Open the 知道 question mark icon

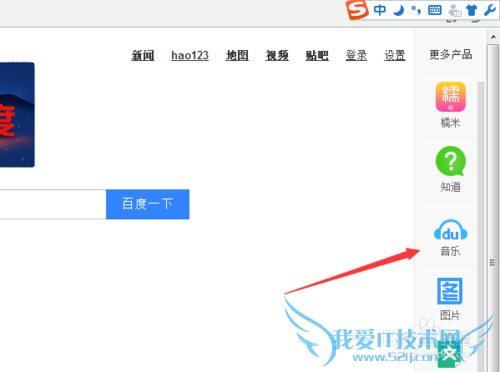pos(450,161)
